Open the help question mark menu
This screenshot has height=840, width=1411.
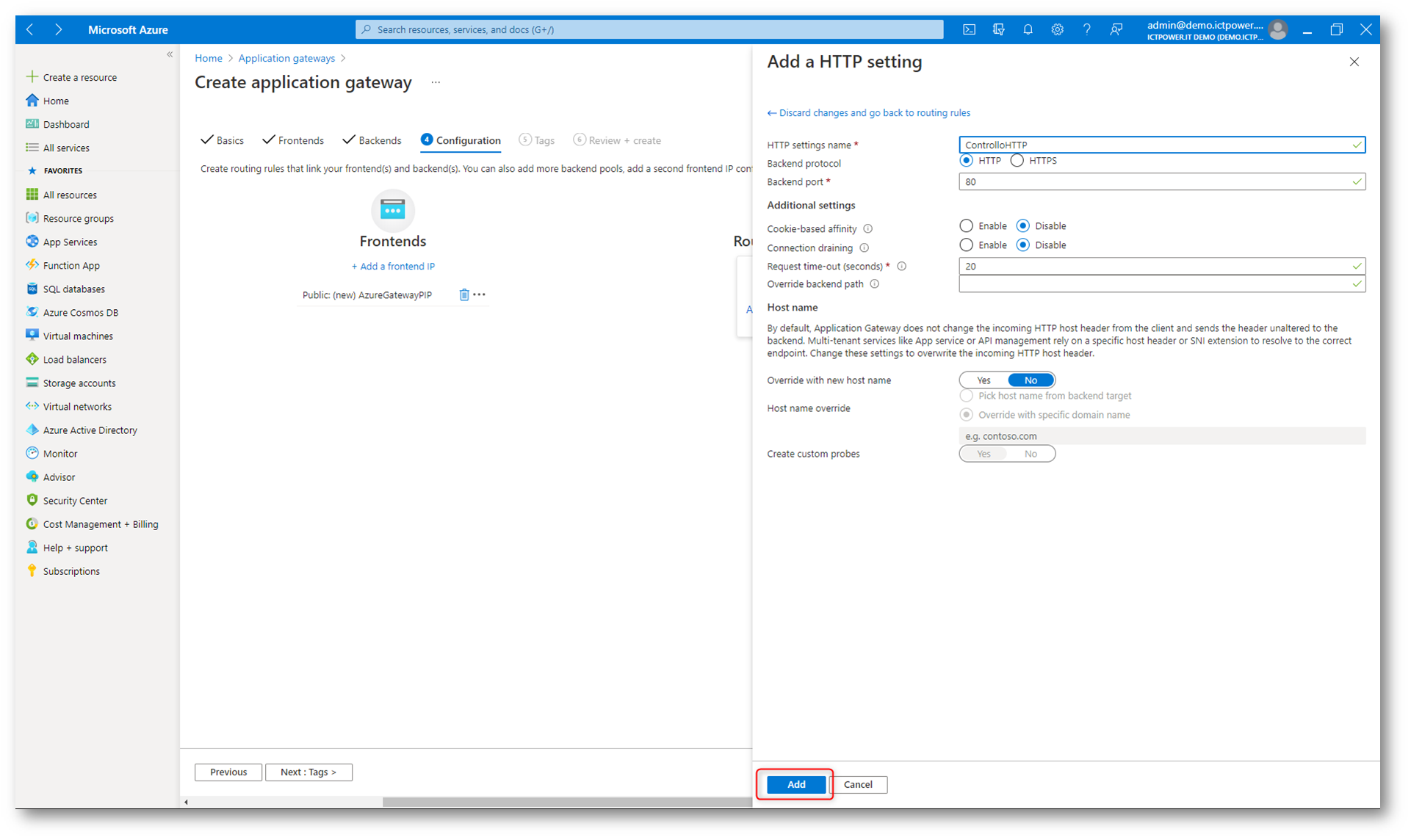pyautogui.click(x=1086, y=29)
